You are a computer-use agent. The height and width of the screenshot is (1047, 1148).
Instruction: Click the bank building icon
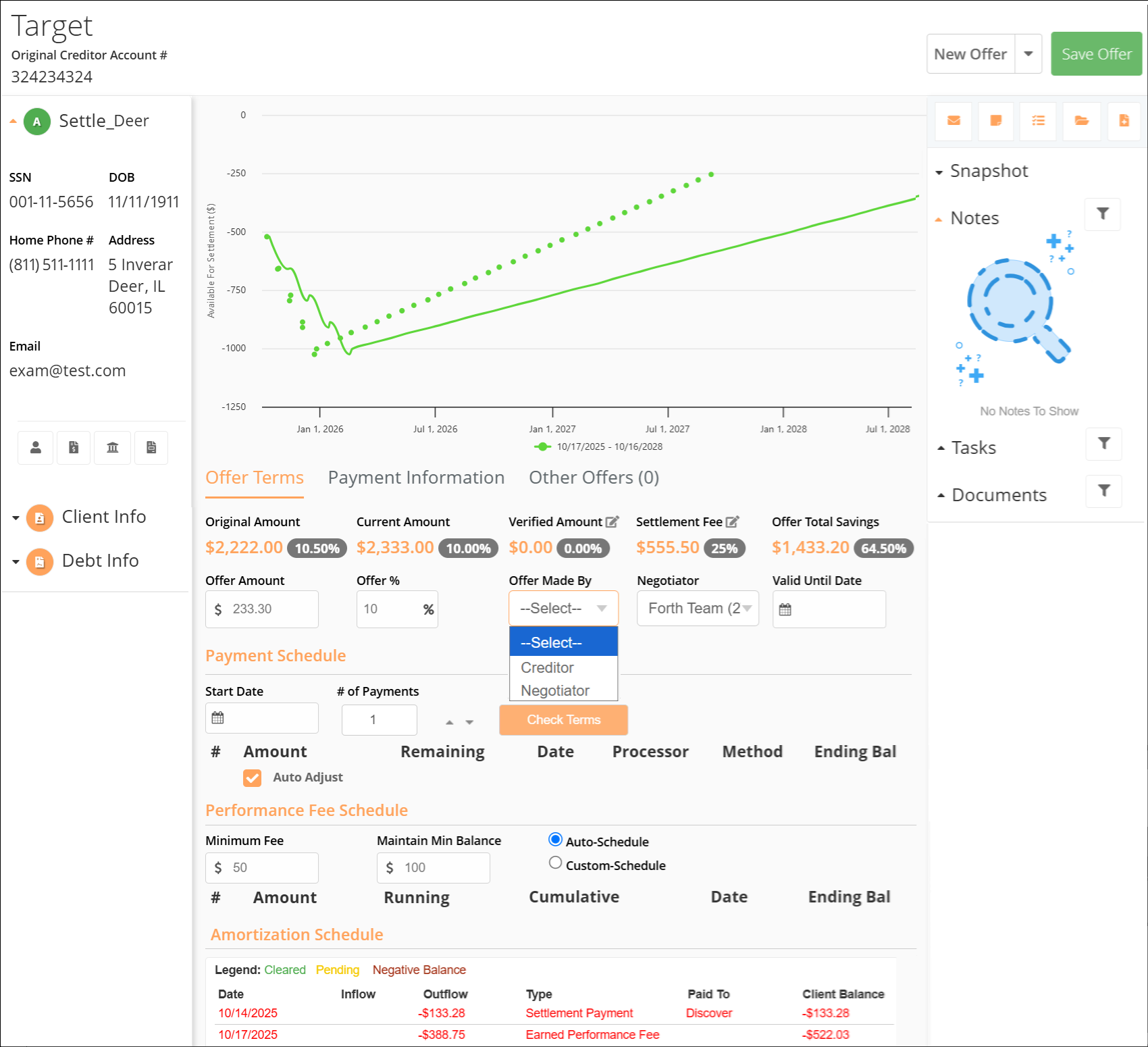click(x=113, y=448)
